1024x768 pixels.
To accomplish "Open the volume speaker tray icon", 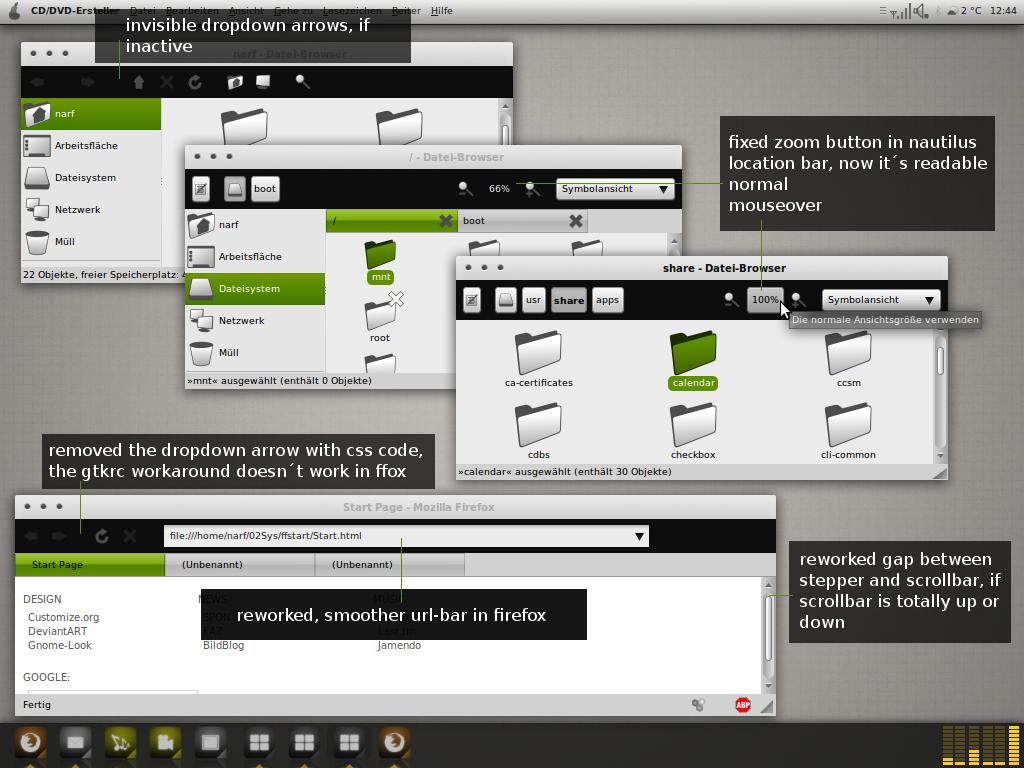I will click(921, 11).
